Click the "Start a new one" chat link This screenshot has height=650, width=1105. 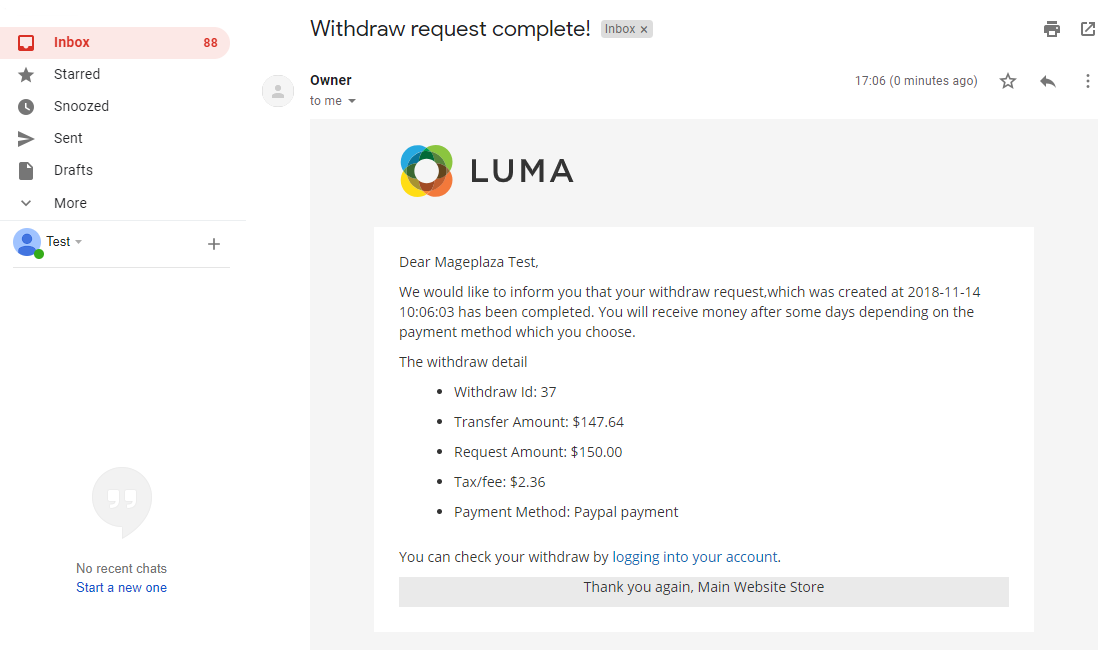(121, 588)
